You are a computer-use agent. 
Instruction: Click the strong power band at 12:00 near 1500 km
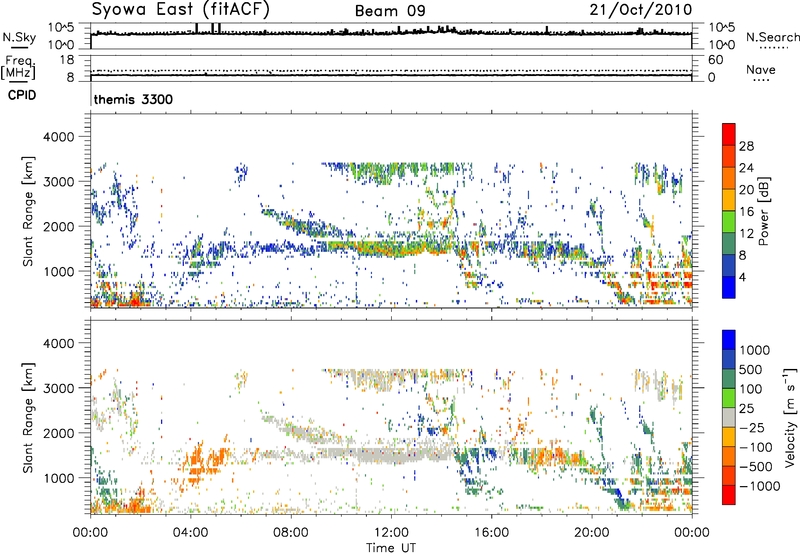click(x=391, y=249)
